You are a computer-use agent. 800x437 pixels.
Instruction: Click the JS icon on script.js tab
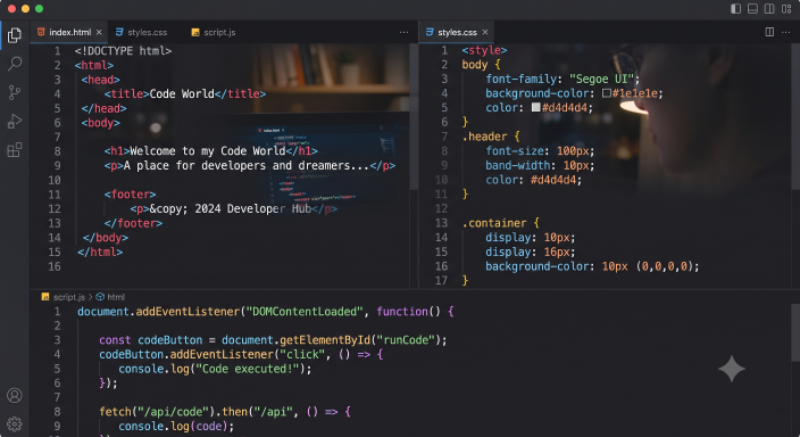(x=195, y=32)
